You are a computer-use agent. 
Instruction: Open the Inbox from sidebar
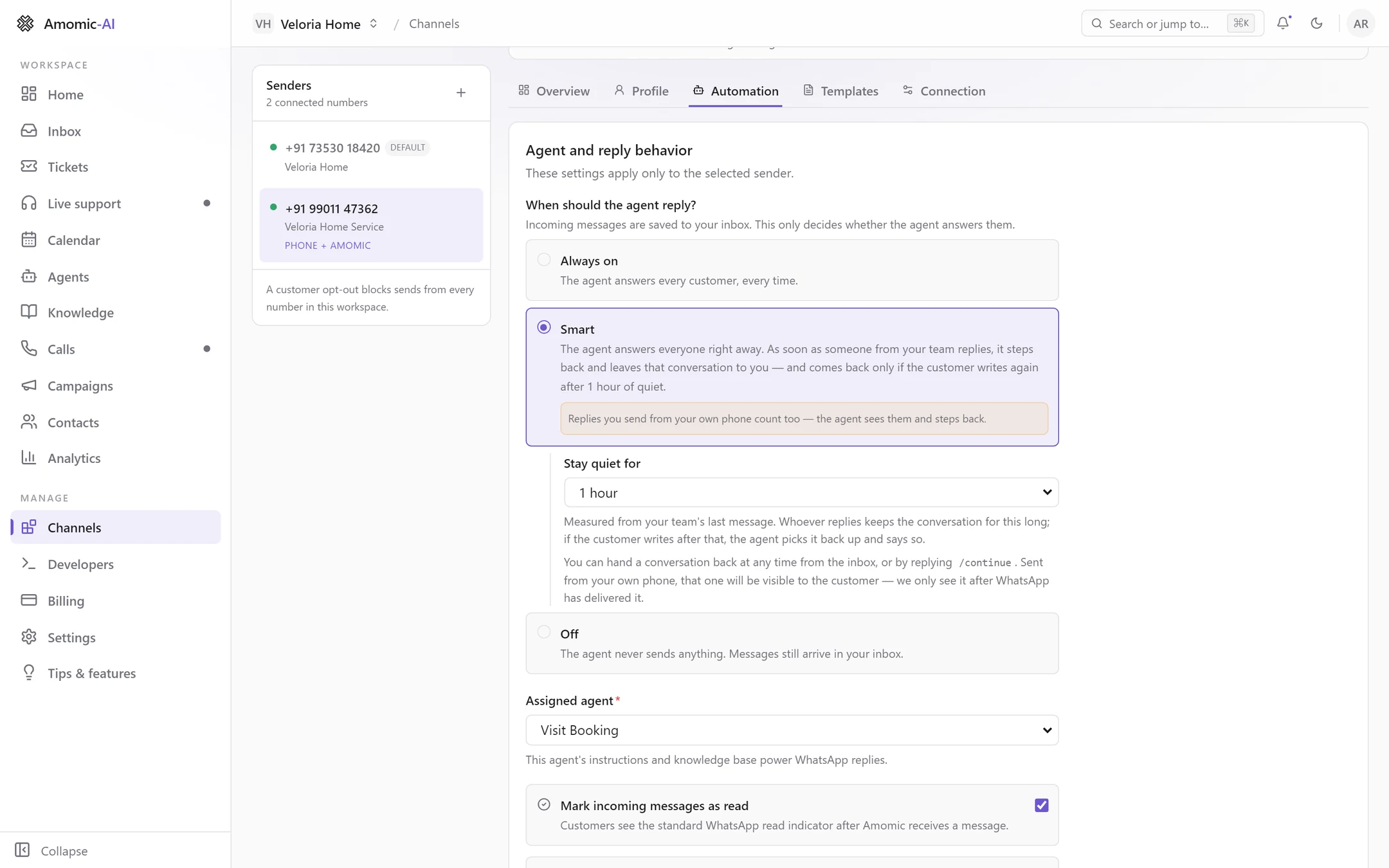tap(115, 131)
